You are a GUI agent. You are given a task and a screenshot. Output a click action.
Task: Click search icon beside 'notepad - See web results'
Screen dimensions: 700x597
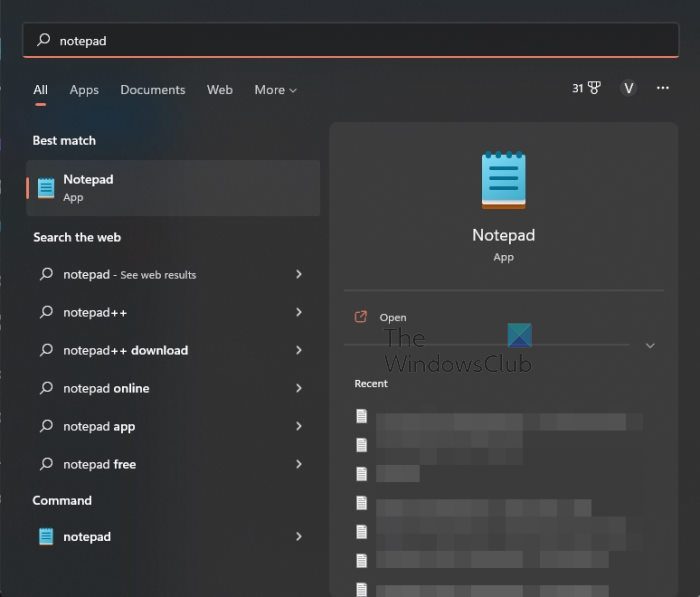tap(46, 274)
